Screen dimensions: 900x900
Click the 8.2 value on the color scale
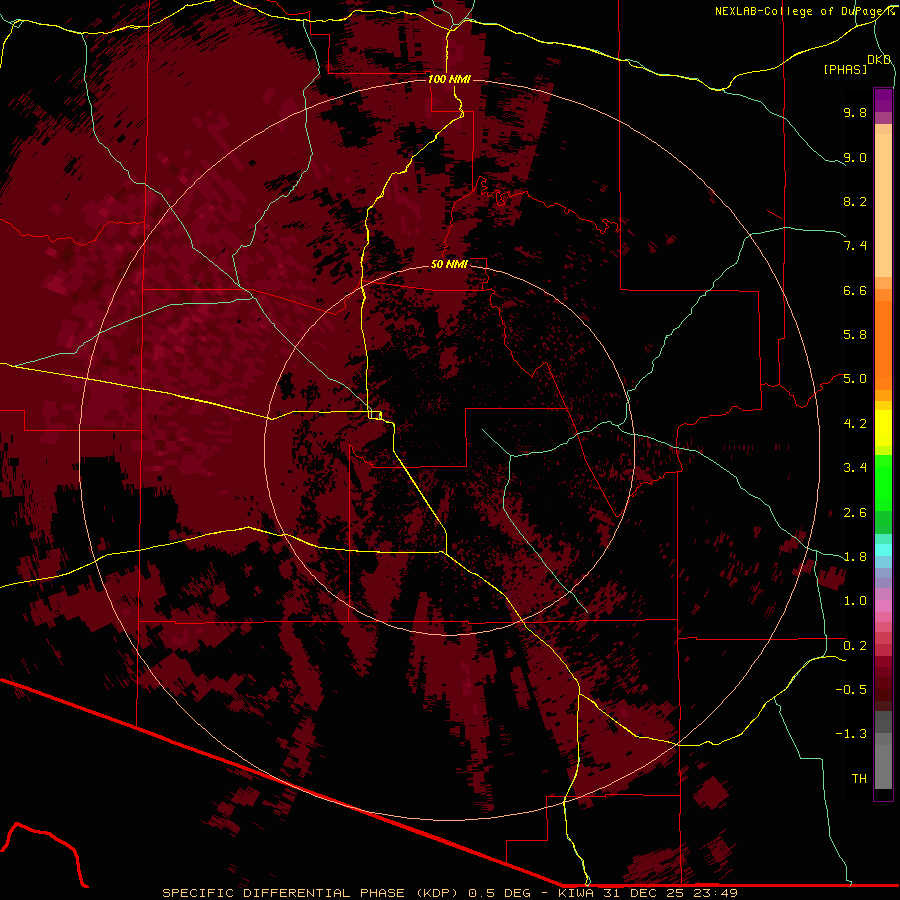coord(855,201)
